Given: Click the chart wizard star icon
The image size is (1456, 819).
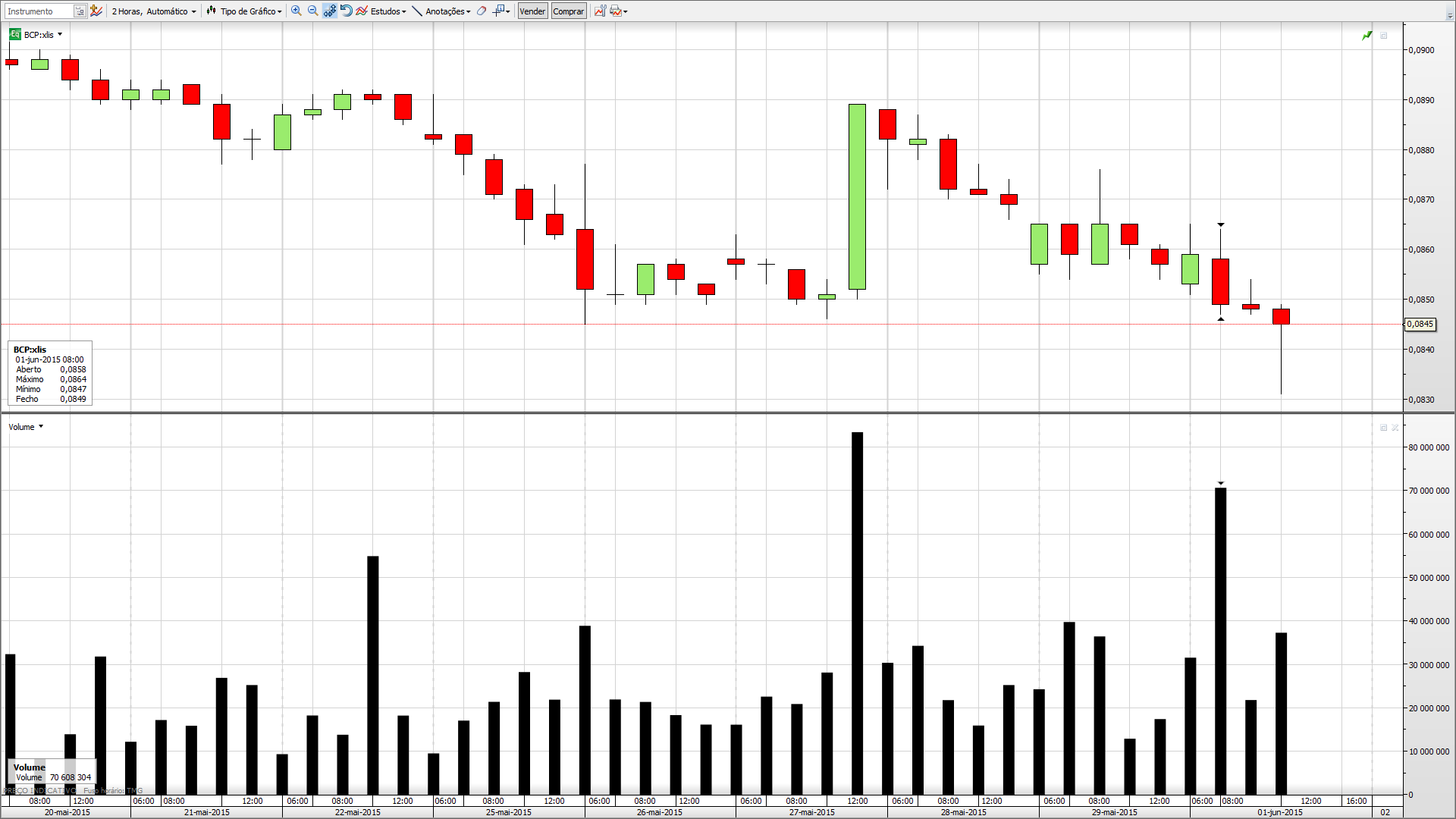Looking at the screenshot, I should (96, 11).
